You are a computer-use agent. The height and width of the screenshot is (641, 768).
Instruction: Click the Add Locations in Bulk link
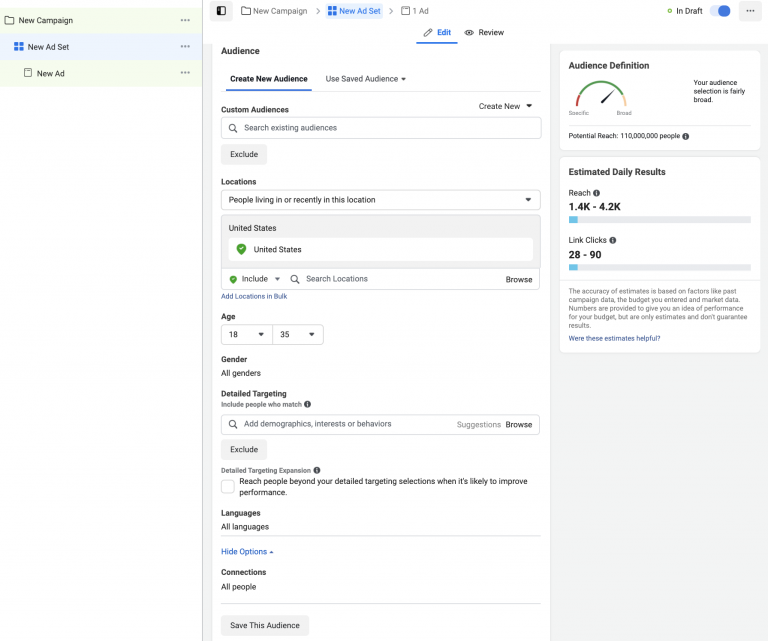coord(254,297)
